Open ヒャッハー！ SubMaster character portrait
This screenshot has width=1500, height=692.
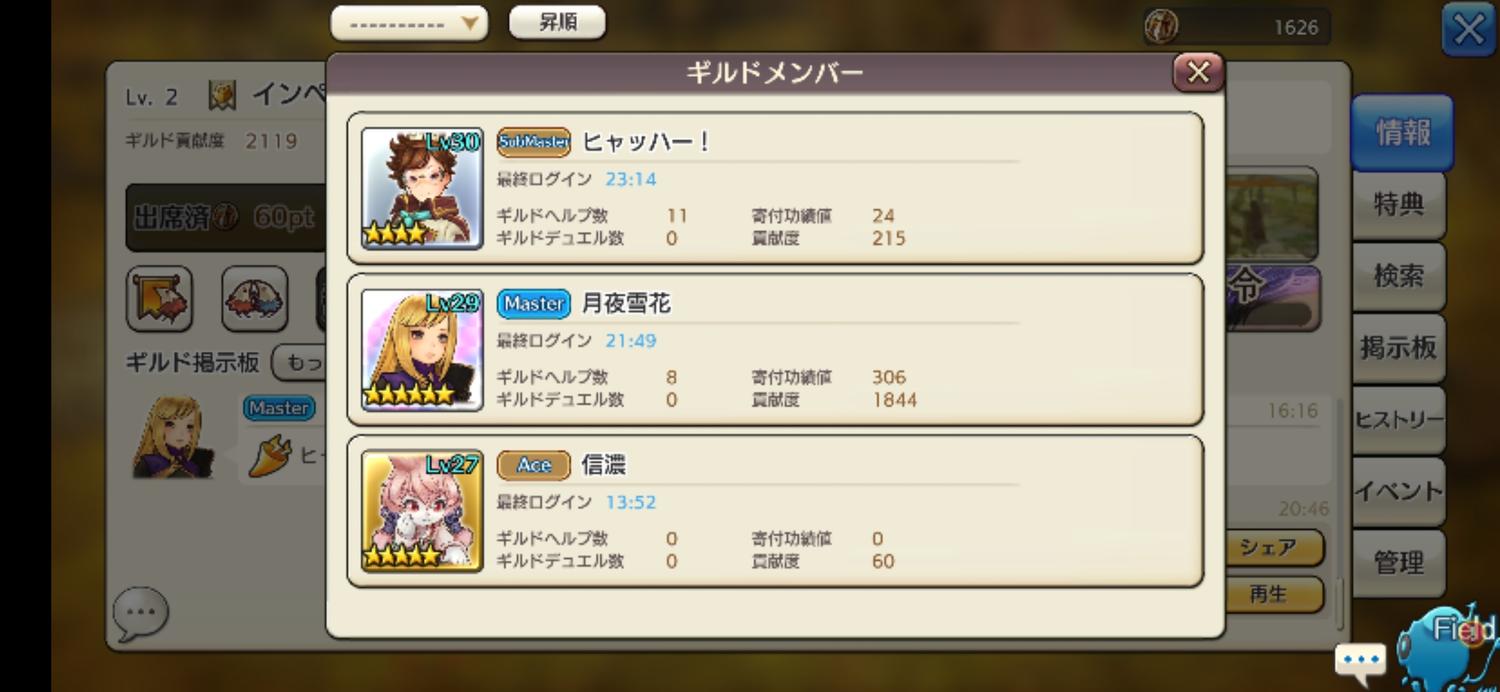pyautogui.click(x=422, y=188)
